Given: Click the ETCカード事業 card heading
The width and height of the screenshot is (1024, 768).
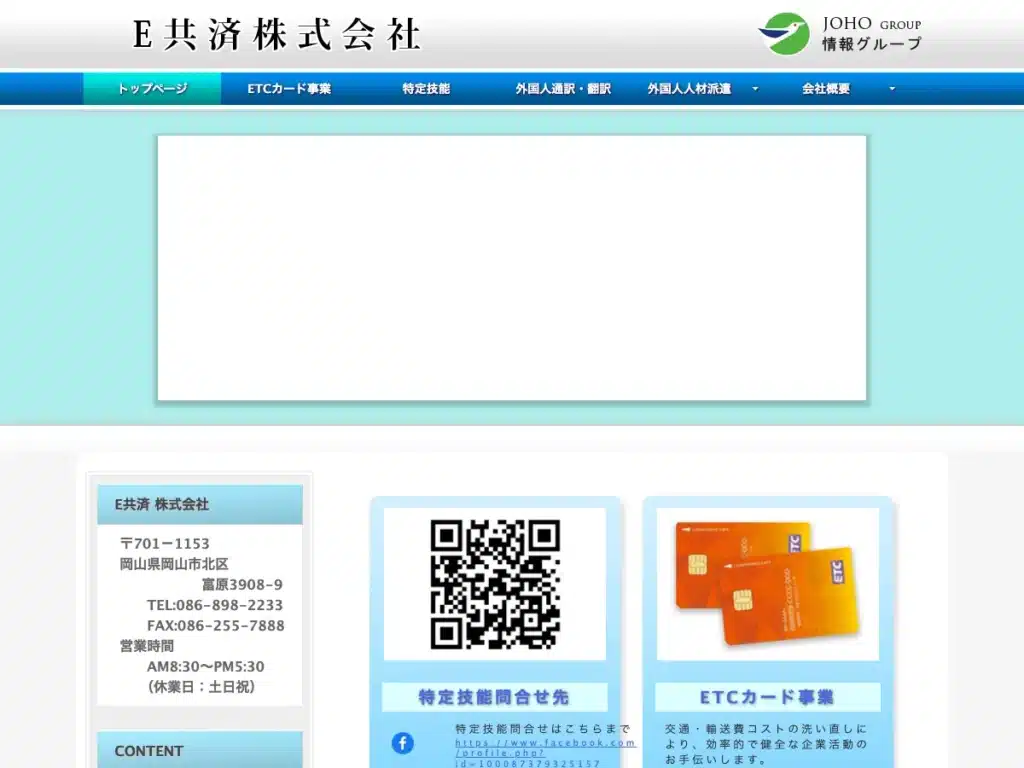Looking at the screenshot, I should [767, 697].
